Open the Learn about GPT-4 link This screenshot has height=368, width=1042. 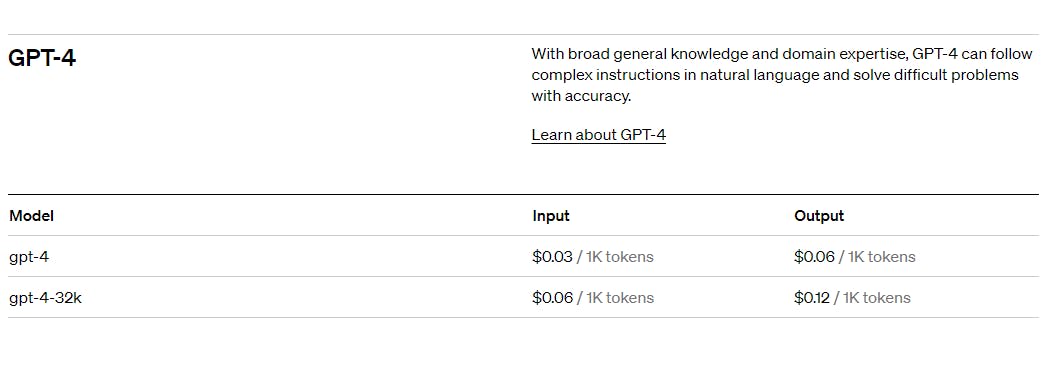(x=598, y=135)
